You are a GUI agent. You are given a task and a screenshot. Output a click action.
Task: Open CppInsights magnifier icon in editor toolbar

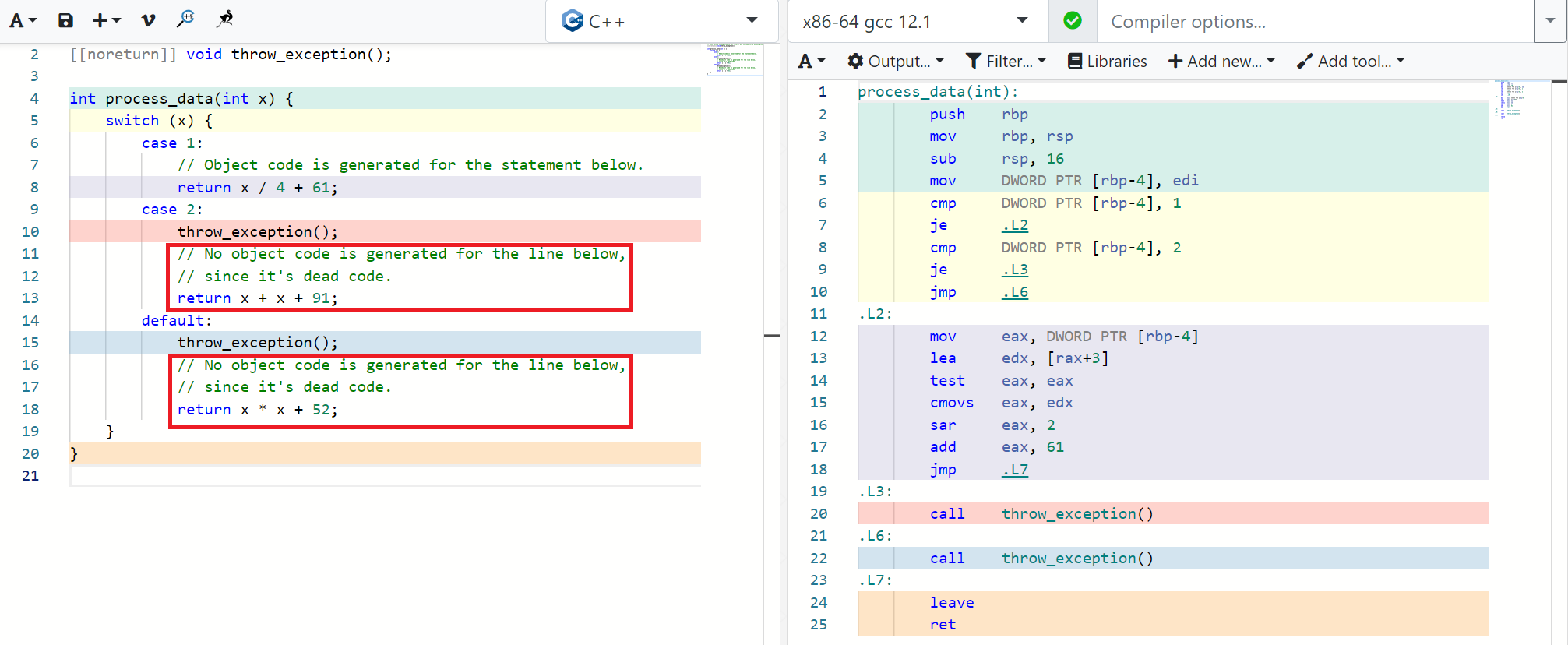click(185, 19)
